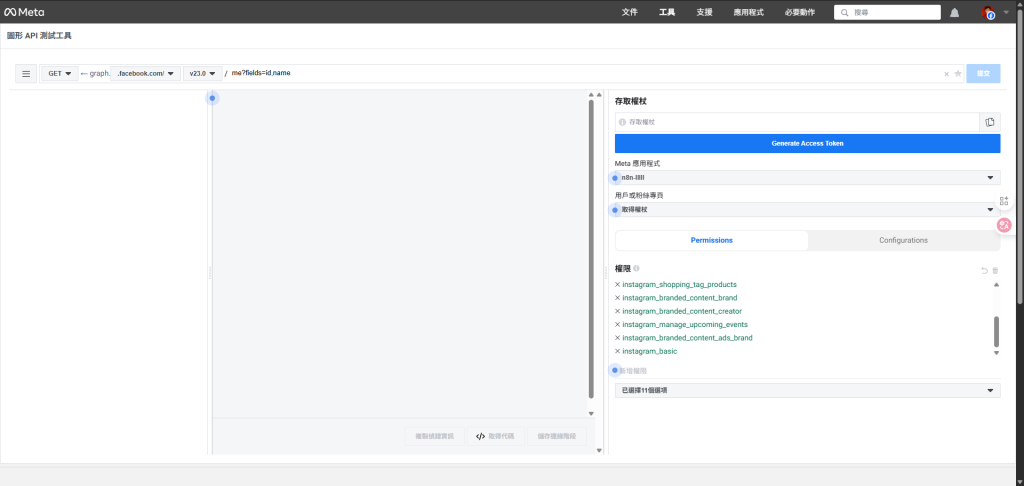Save query with the star icon
The height and width of the screenshot is (486, 1024).
(x=958, y=74)
